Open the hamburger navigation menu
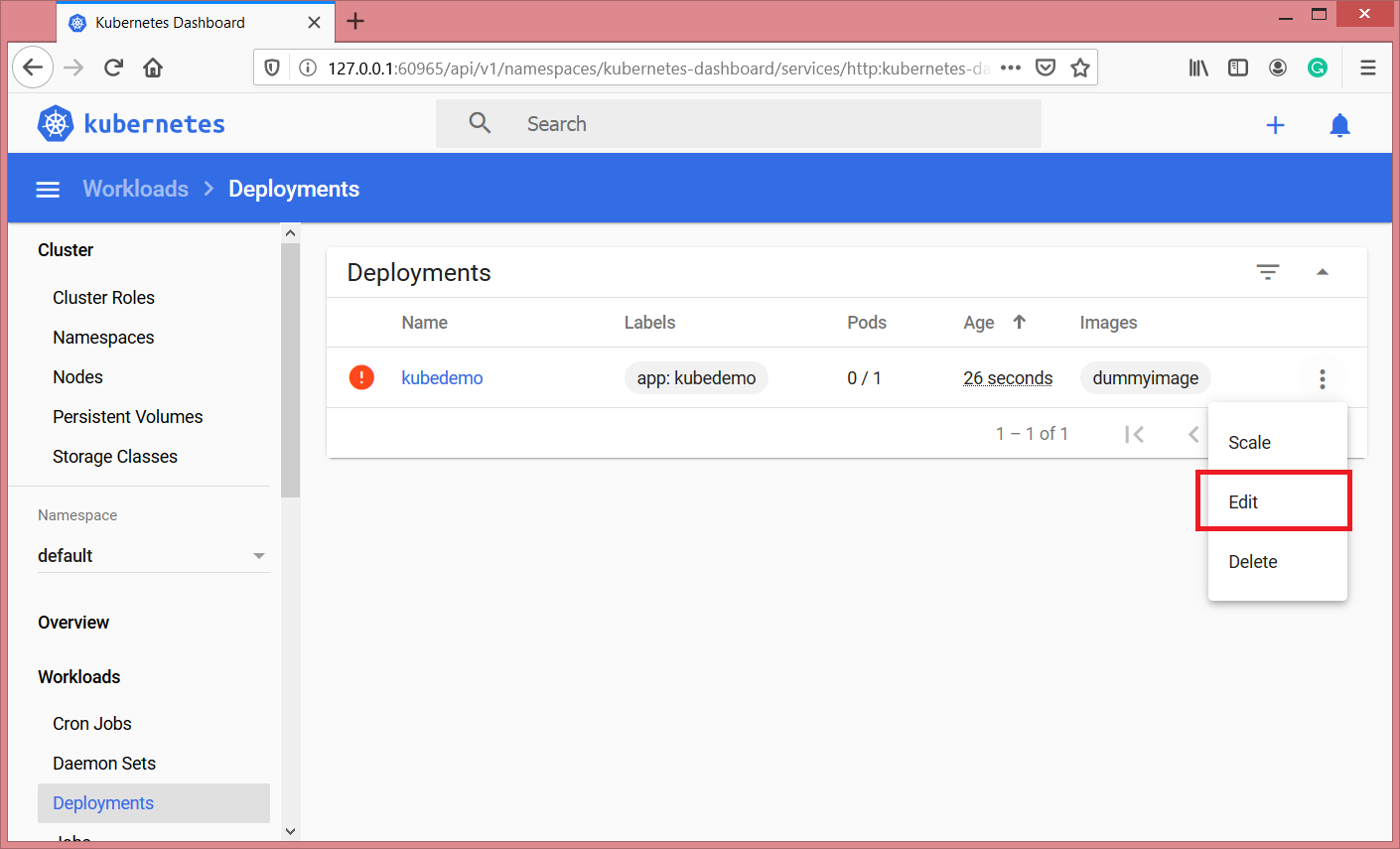1400x849 pixels. coord(48,190)
